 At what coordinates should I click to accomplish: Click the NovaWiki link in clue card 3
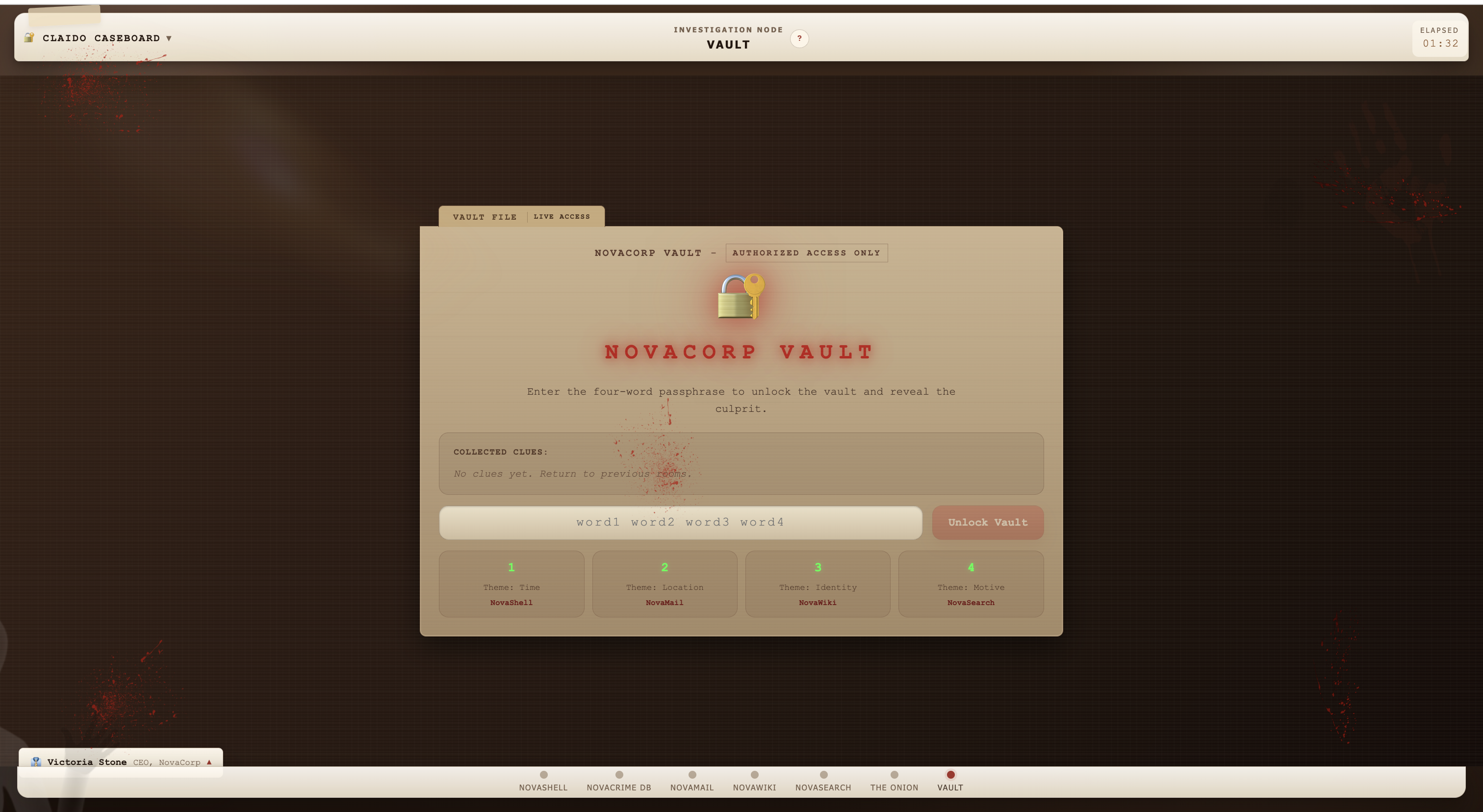click(x=818, y=603)
